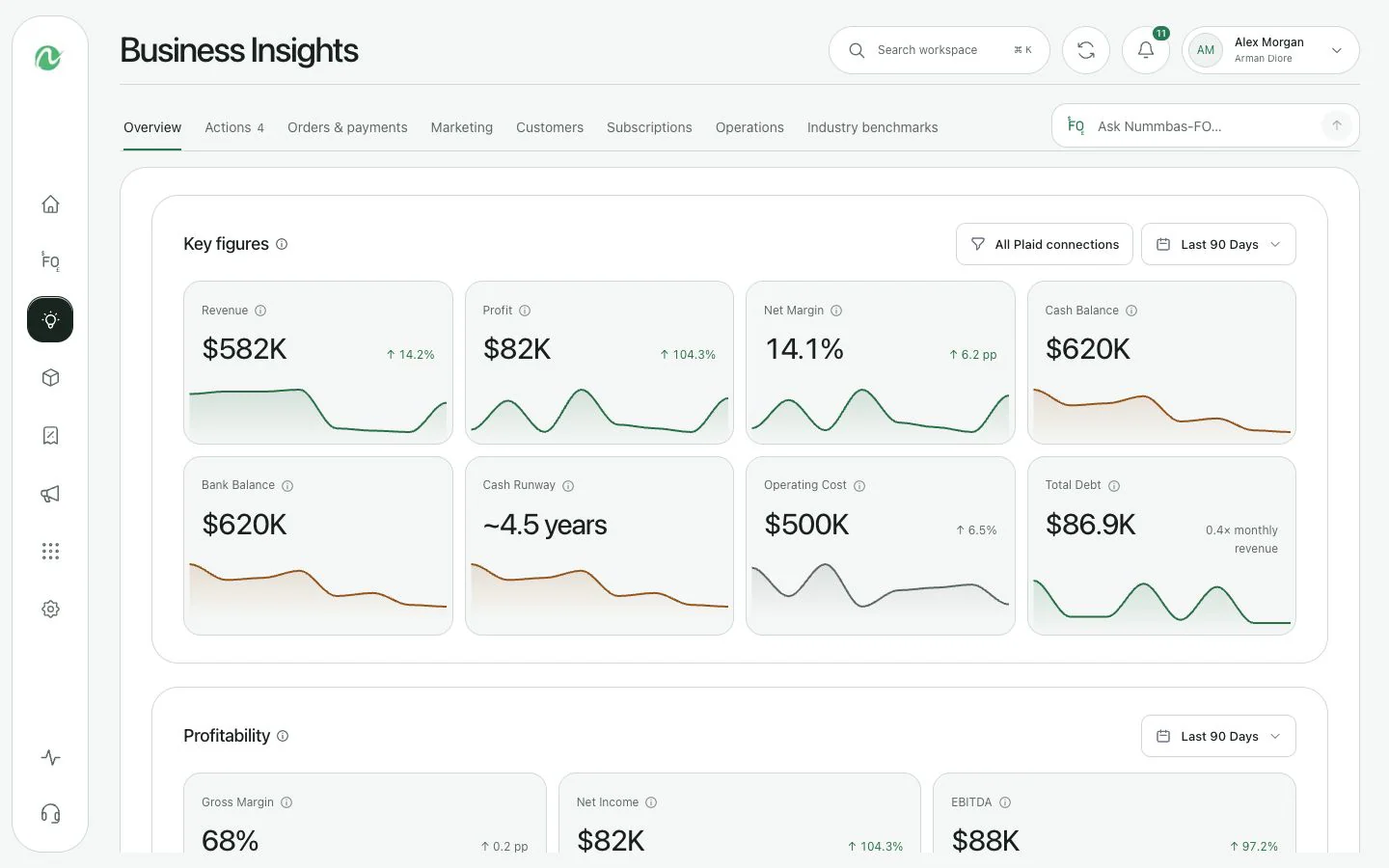Click the green leaf logo in sidebar
1389x868 pixels.
[48, 58]
